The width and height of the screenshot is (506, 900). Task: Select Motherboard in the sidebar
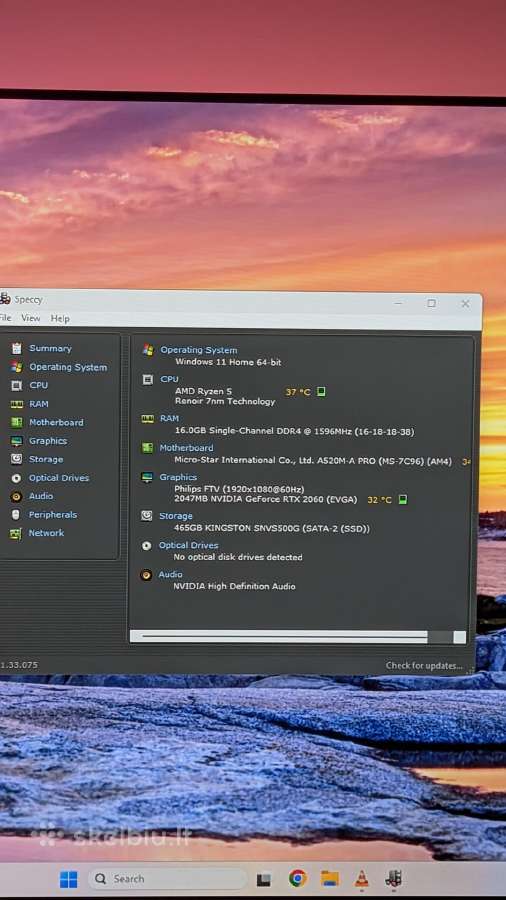(56, 422)
